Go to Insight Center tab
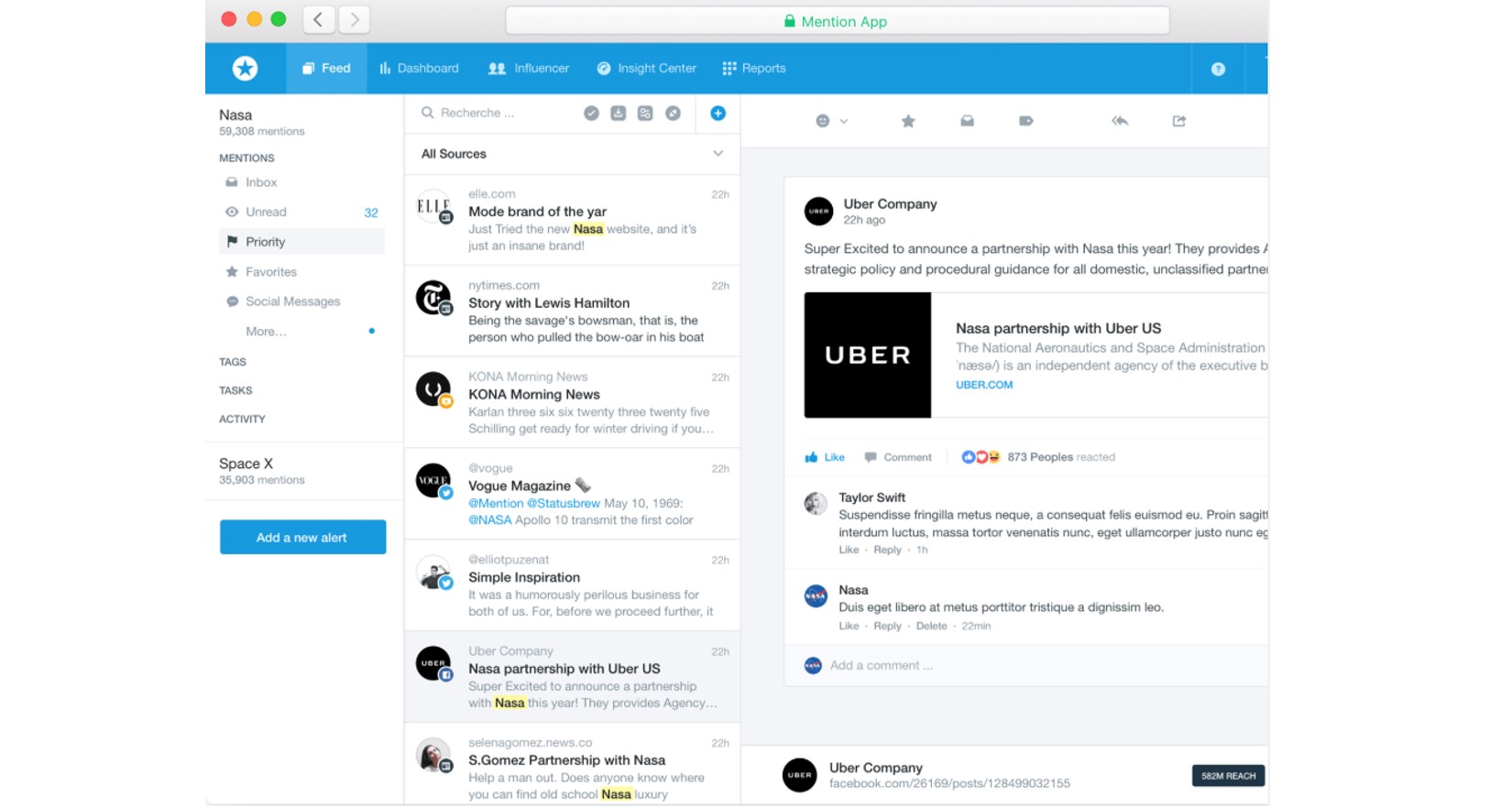The height and width of the screenshot is (808, 1512). point(647,69)
